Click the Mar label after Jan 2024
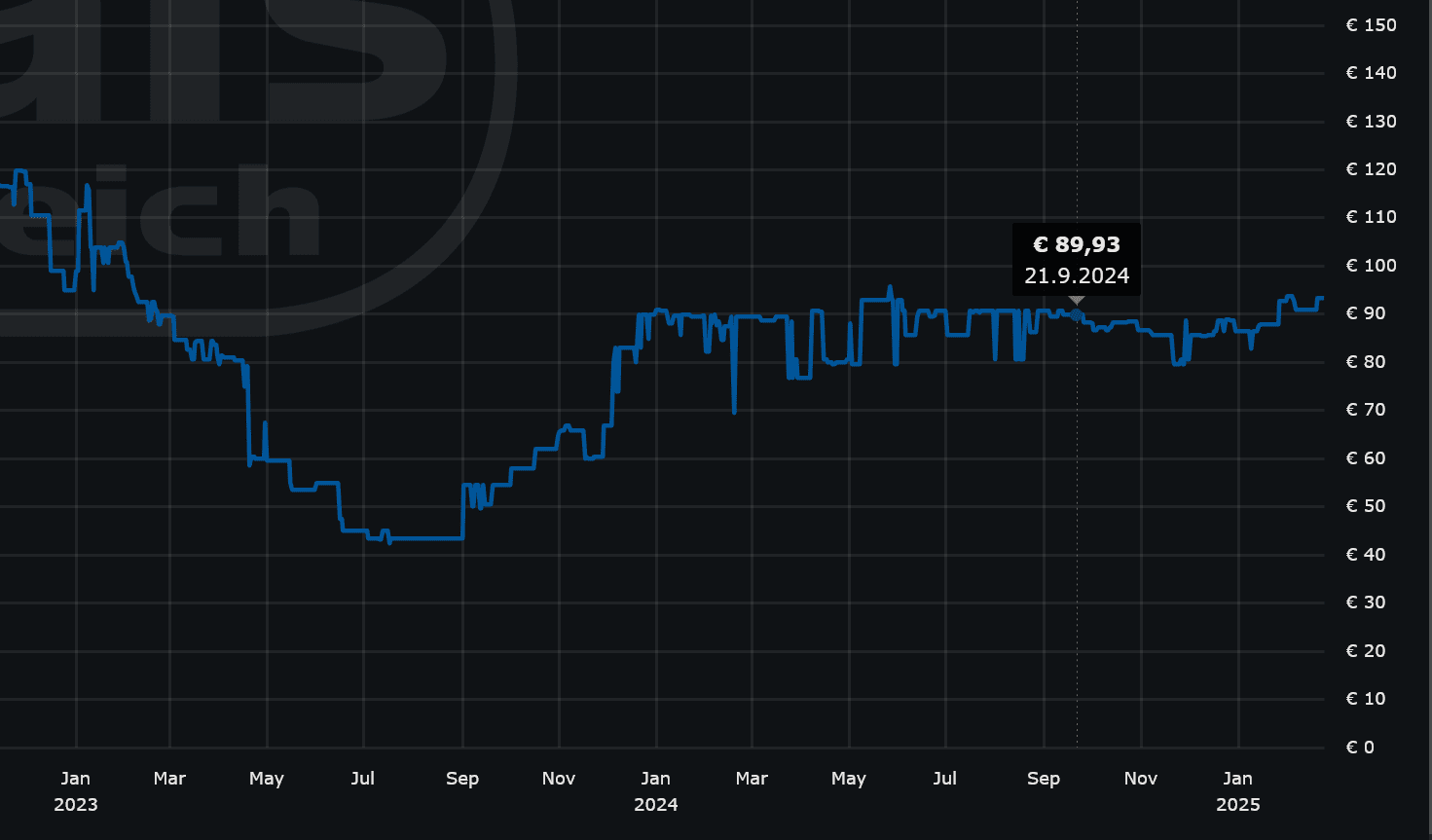 coord(752,779)
